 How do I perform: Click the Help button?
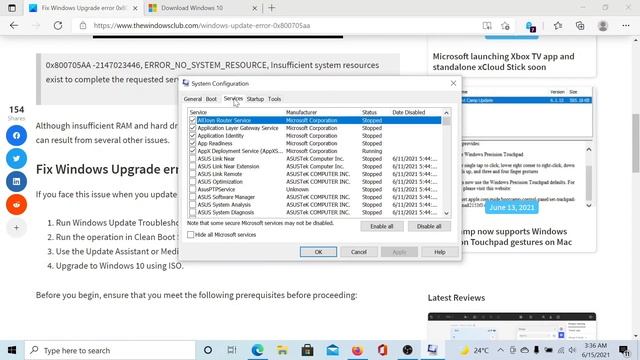coord(440,252)
